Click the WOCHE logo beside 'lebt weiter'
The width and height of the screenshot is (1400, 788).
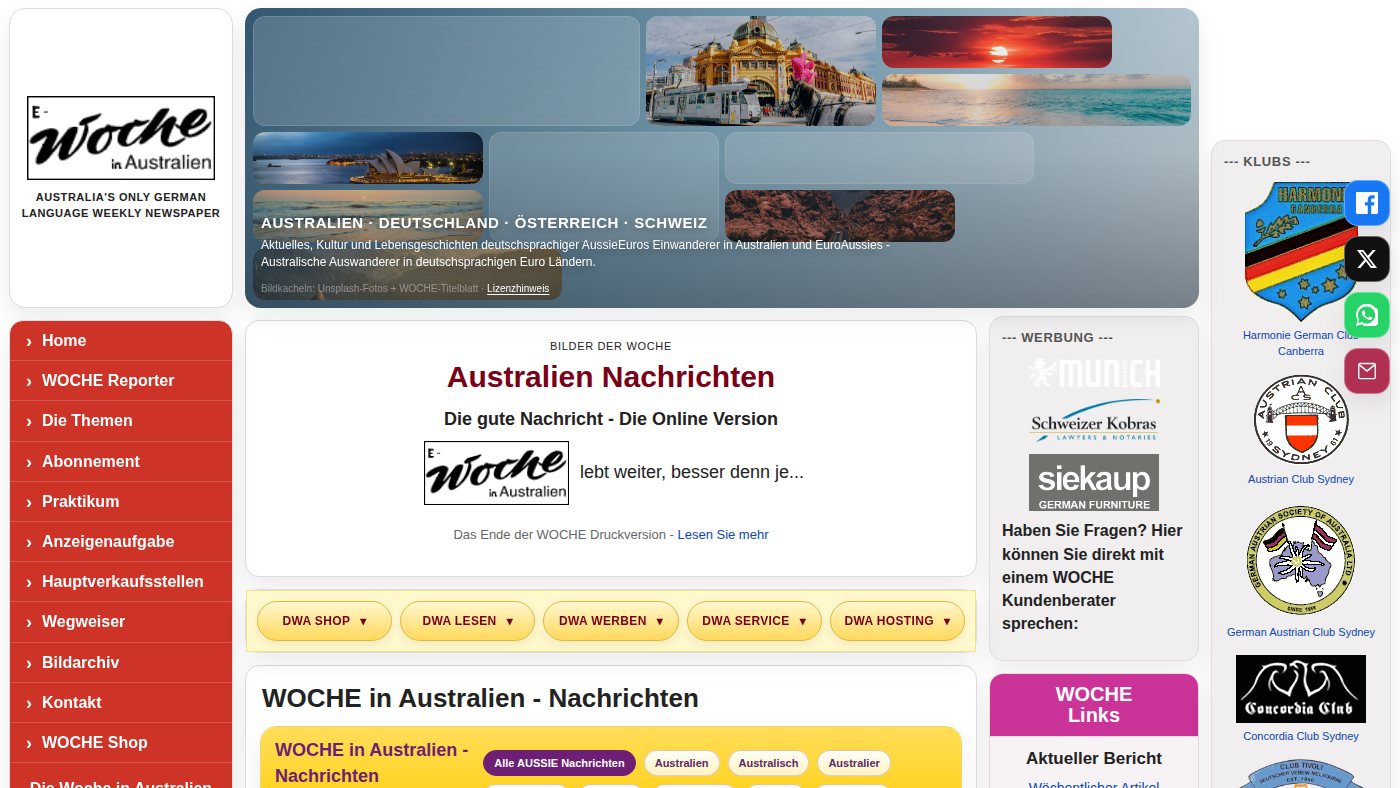(x=496, y=473)
